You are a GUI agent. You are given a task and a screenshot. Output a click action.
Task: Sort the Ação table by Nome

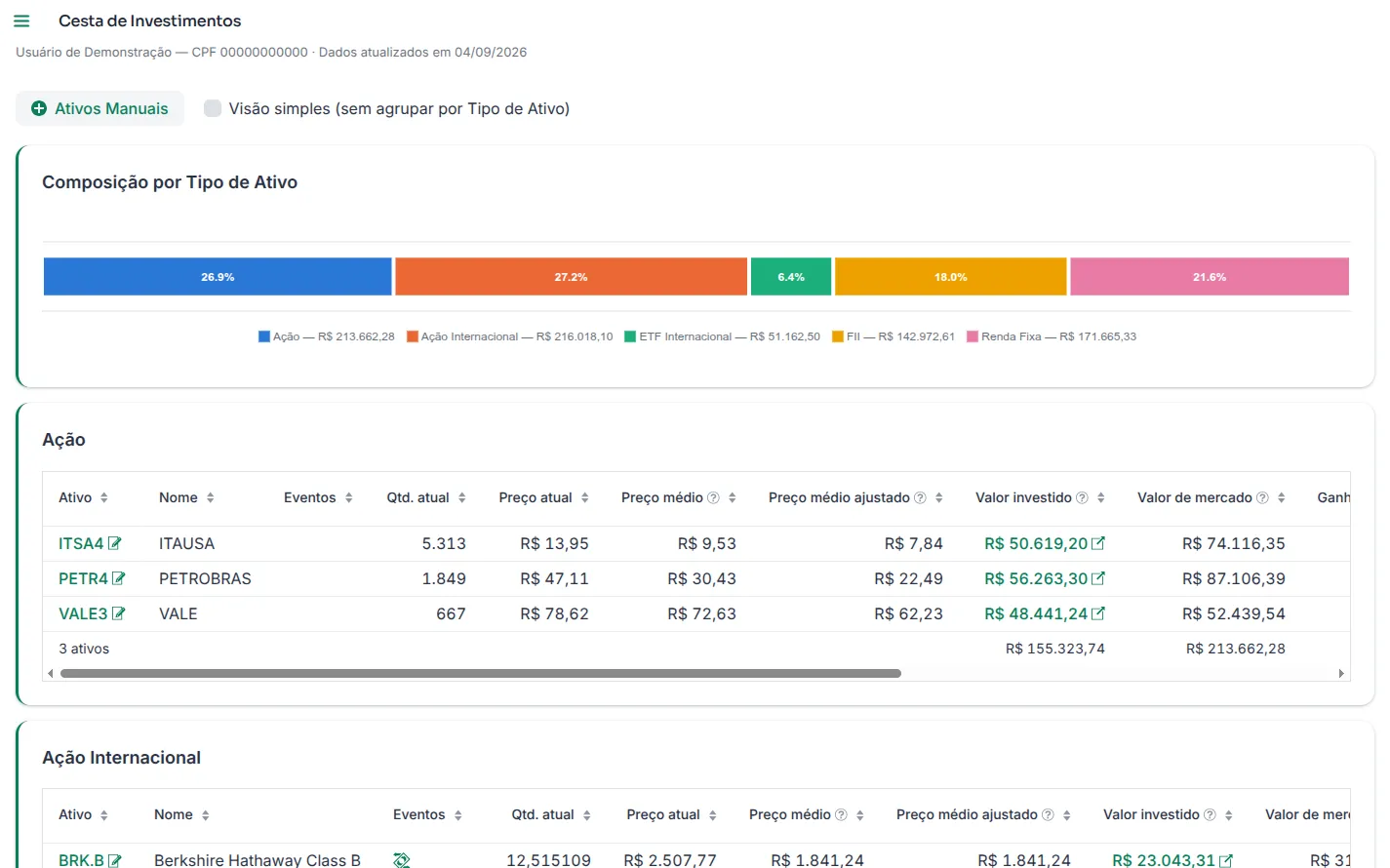click(210, 497)
